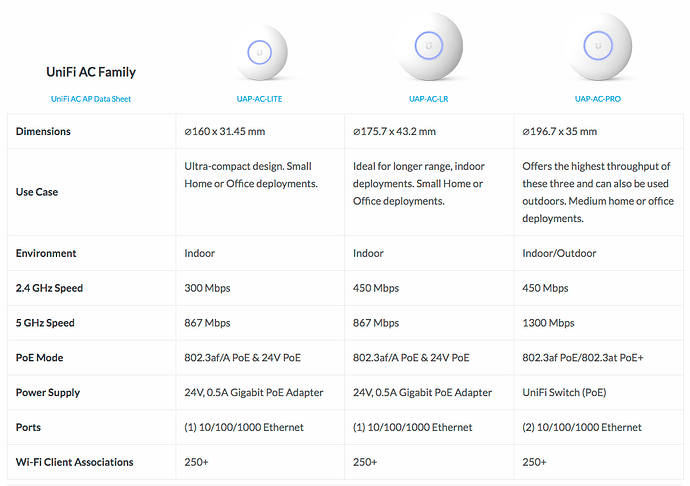Click the Ultra-compact design use case text
This screenshot has width=690, height=486.
pos(251,175)
